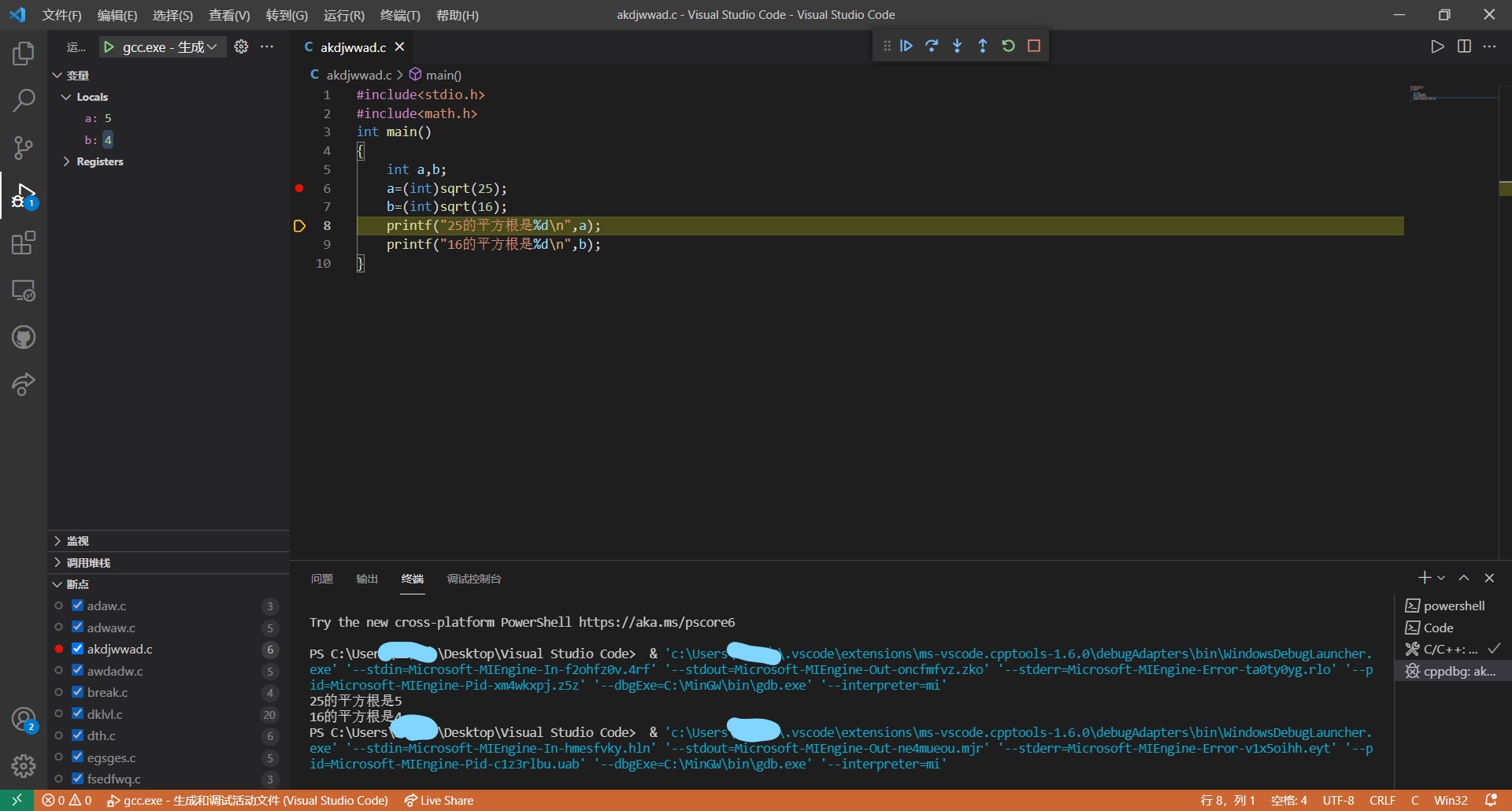Open the Explorer view in activity bar
This screenshot has height=811, width=1512.
24,54
